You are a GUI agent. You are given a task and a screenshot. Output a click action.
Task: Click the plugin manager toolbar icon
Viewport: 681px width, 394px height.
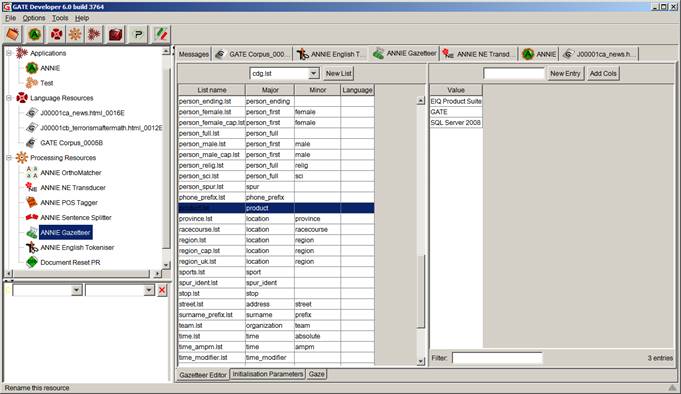[x=139, y=34]
